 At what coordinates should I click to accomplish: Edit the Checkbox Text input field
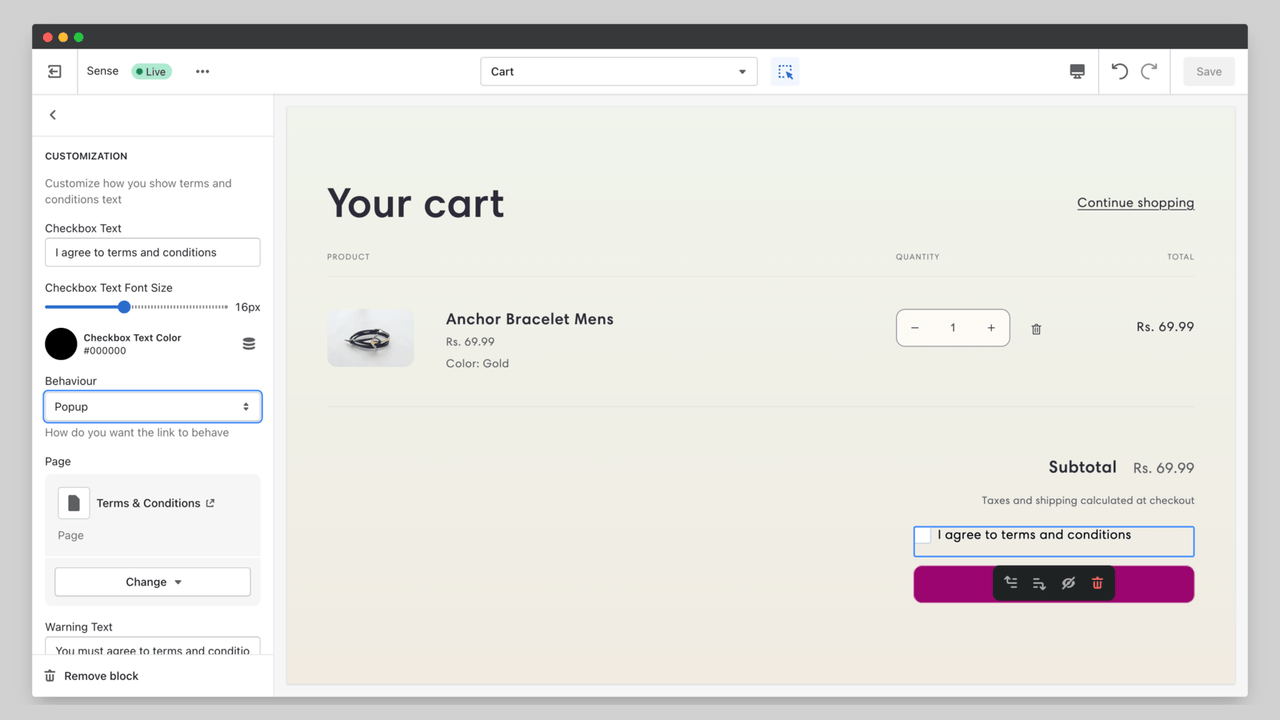[153, 253]
